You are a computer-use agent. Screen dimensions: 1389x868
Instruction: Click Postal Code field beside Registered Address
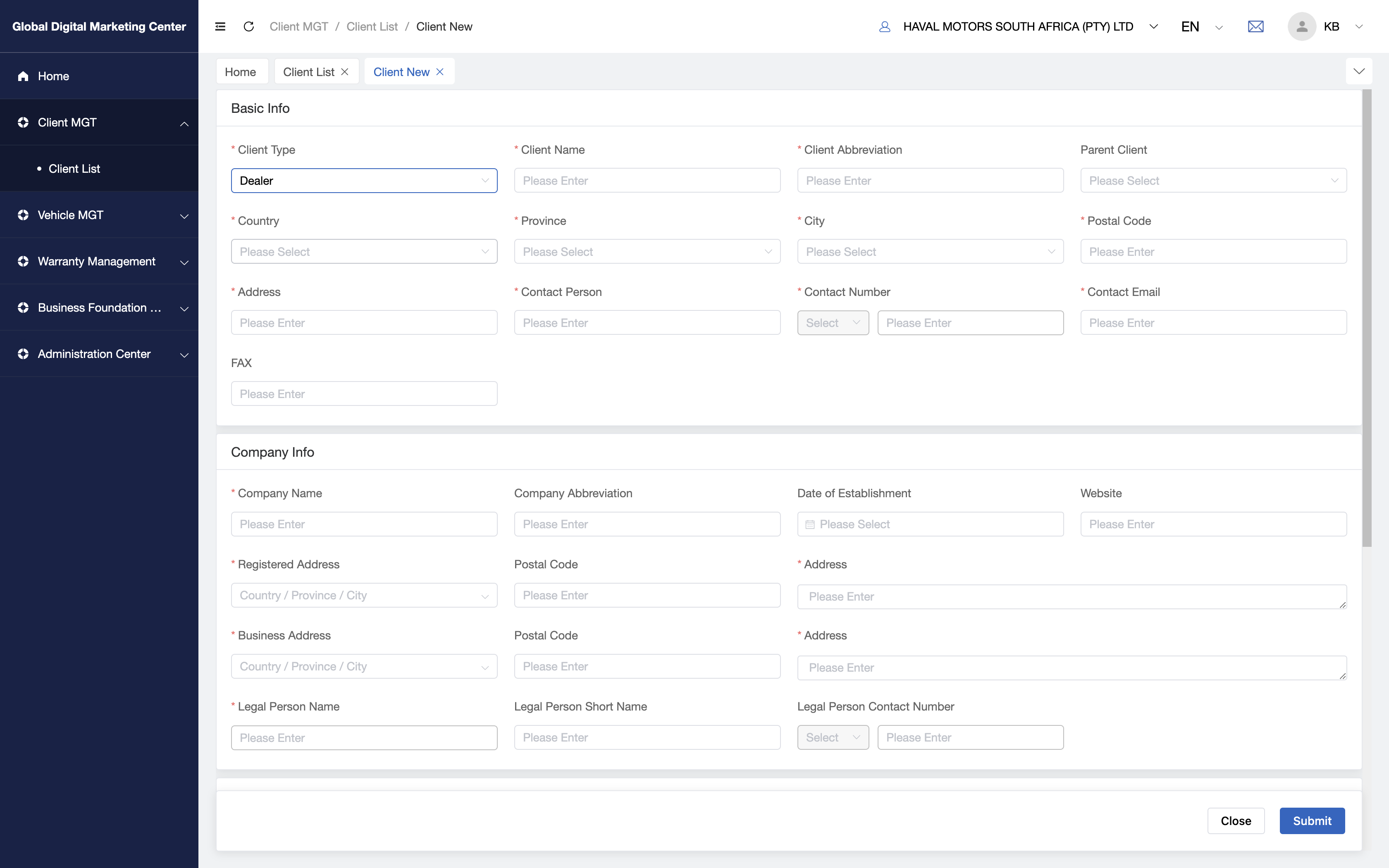[x=647, y=595]
